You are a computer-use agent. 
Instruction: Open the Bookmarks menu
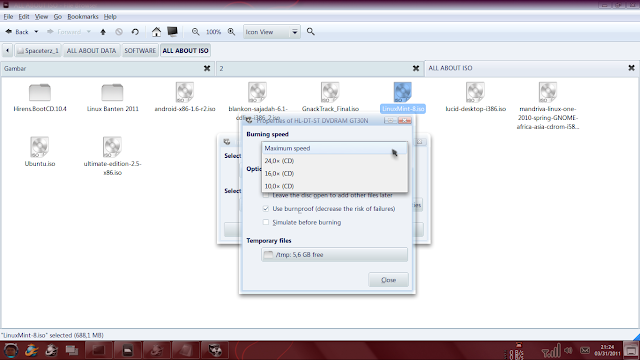(83, 17)
